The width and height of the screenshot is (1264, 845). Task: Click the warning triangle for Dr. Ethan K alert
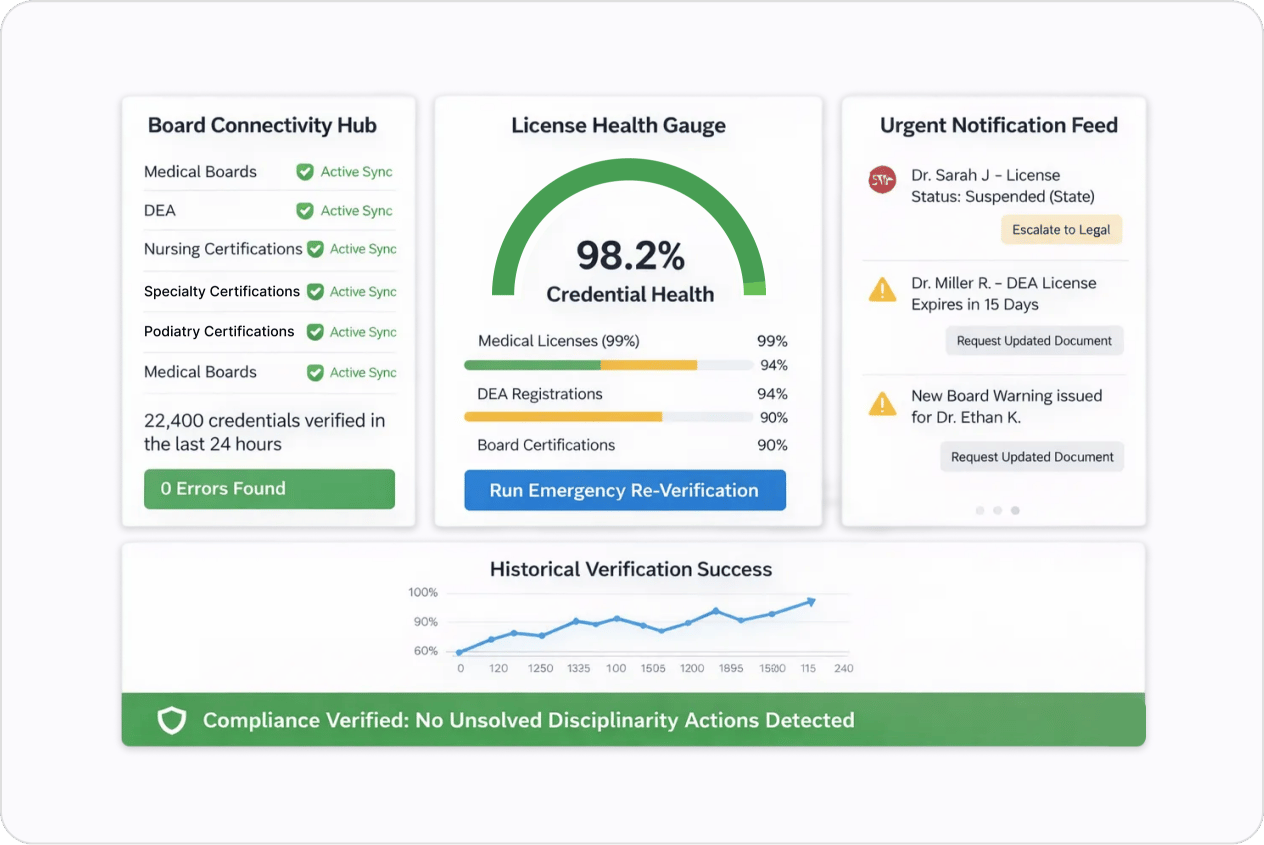coord(881,404)
